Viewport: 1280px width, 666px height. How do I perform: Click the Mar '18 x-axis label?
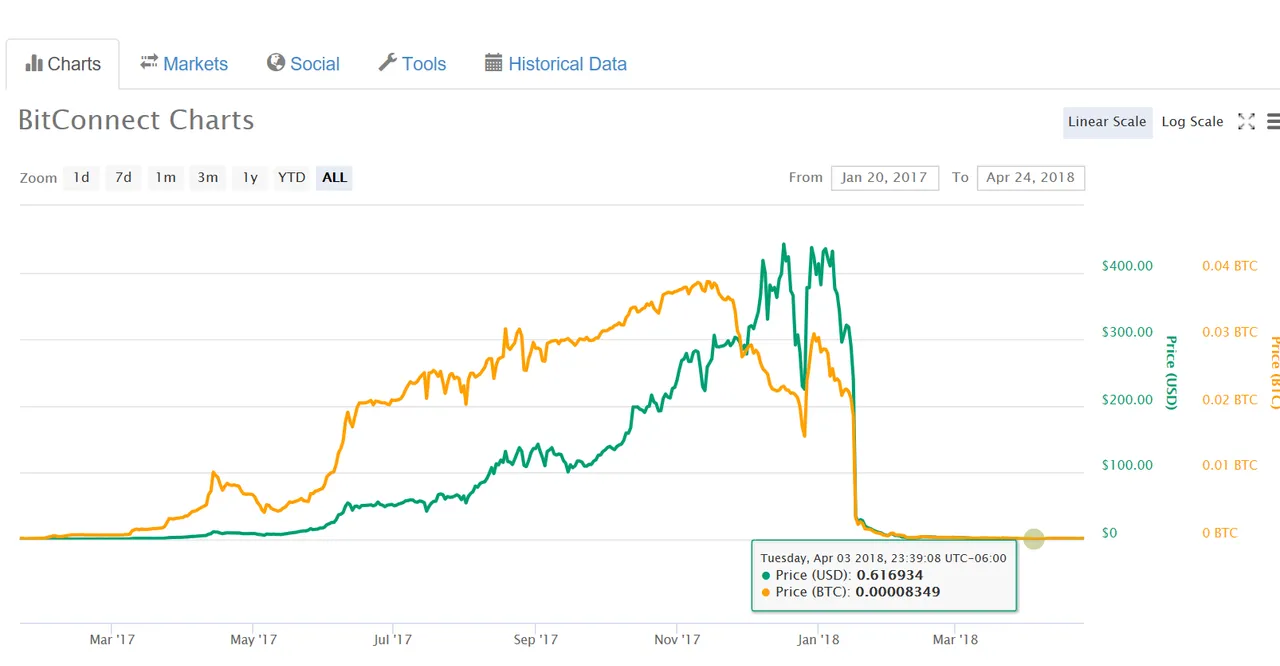point(955,639)
